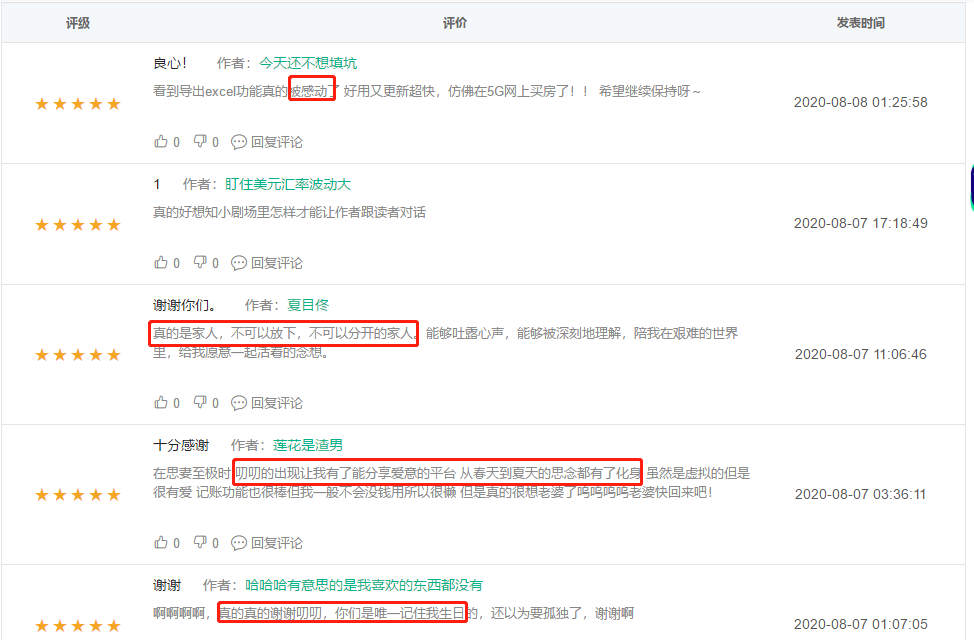Click star rating of 十分感谢 review

[x=78, y=495]
